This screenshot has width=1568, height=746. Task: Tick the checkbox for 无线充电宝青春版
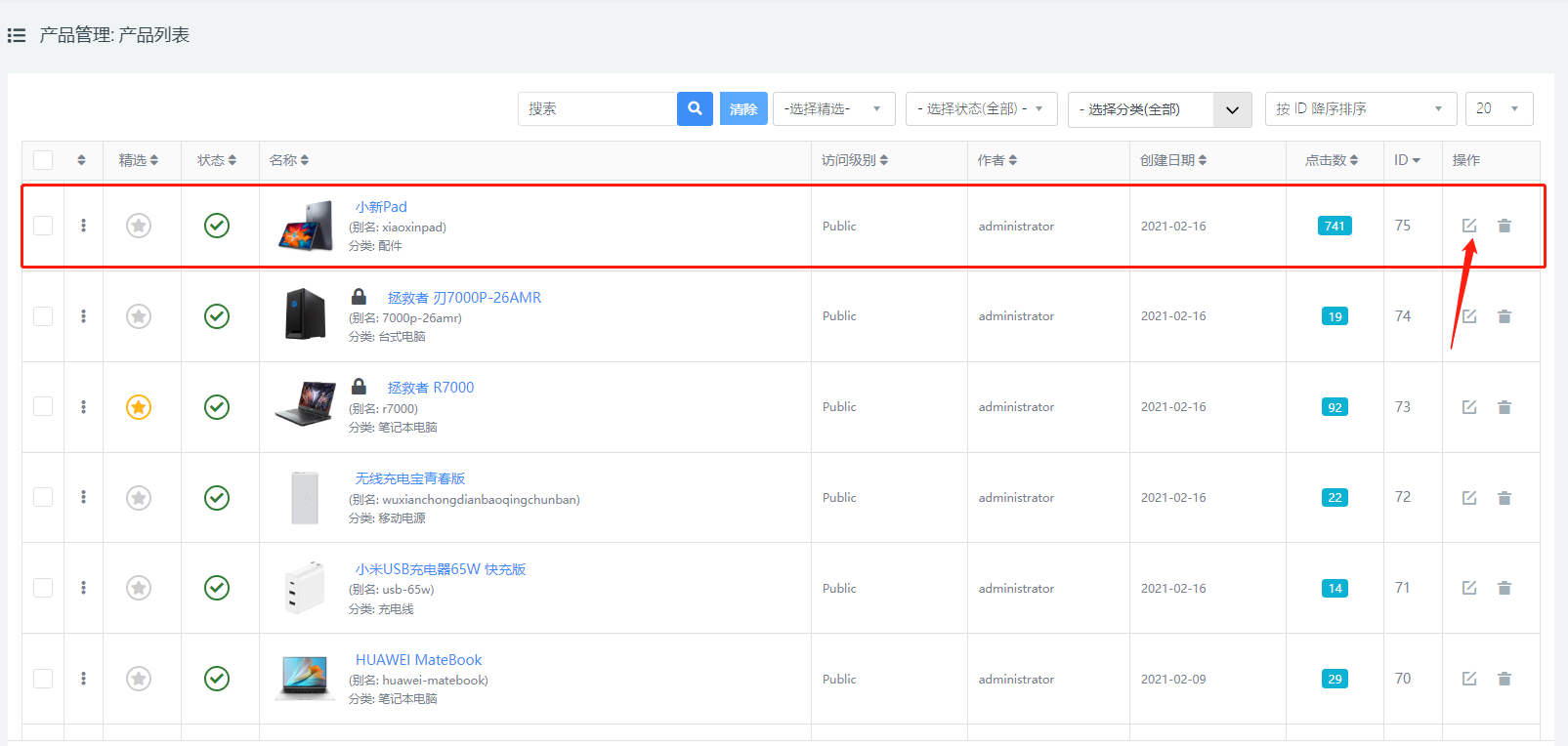tap(43, 498)
